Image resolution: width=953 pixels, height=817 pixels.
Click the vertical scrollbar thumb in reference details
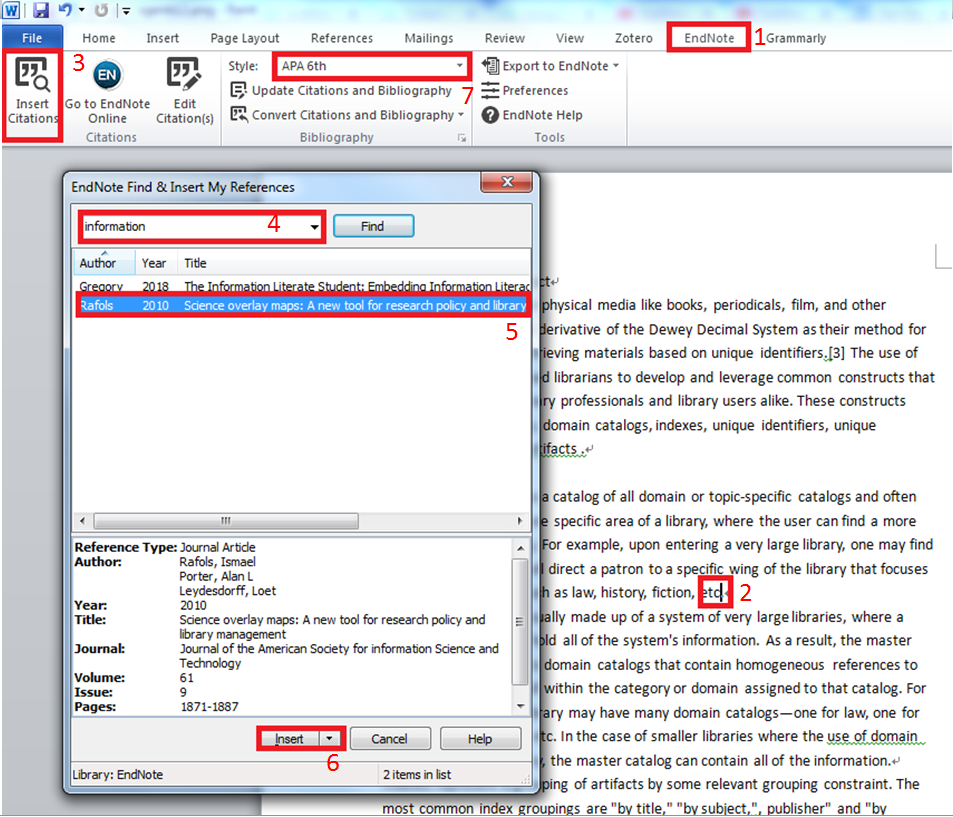520,621
